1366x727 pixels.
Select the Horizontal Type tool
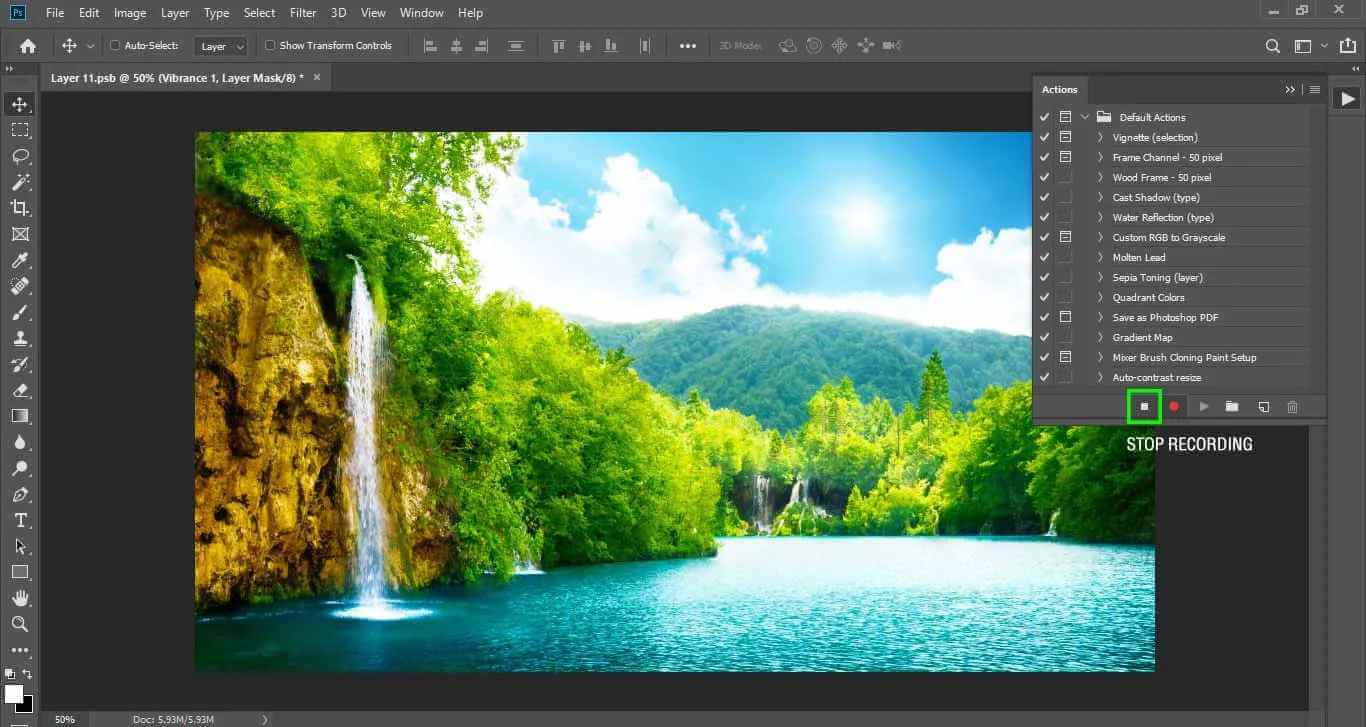coord(20,520)
